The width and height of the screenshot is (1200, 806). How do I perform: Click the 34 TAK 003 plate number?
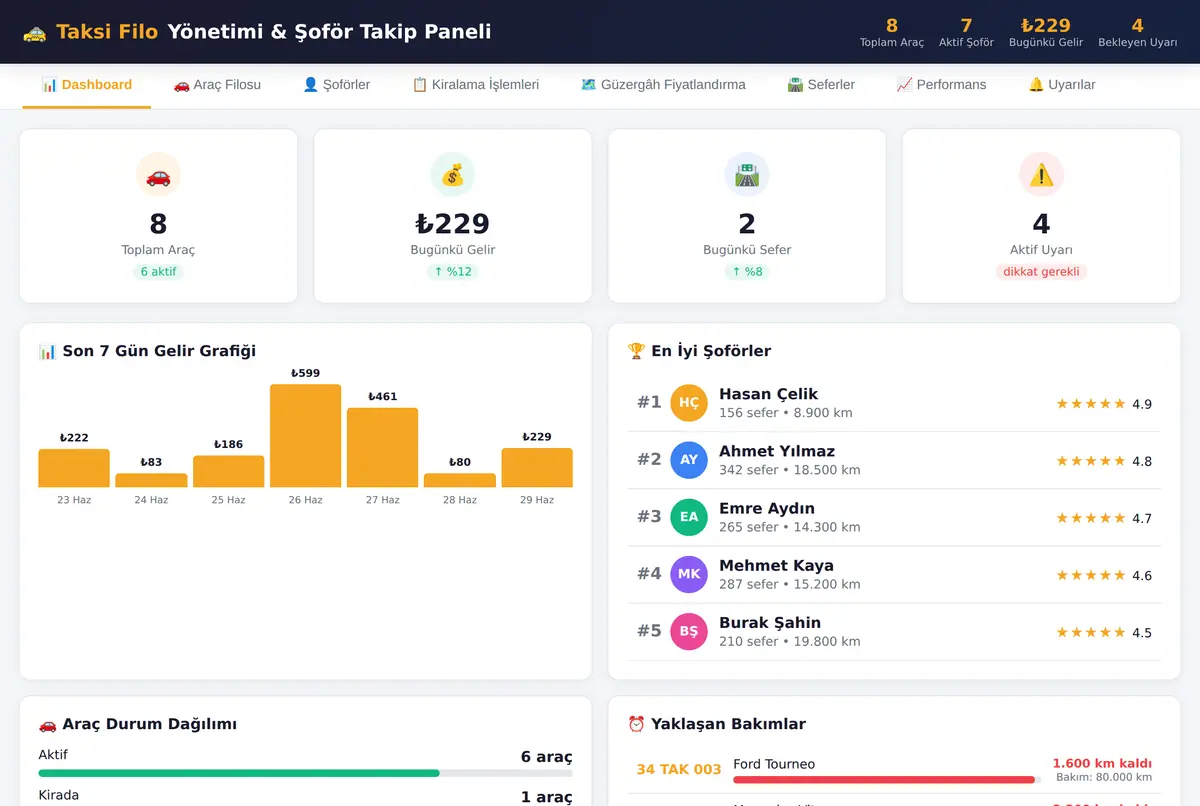[679, 769]
